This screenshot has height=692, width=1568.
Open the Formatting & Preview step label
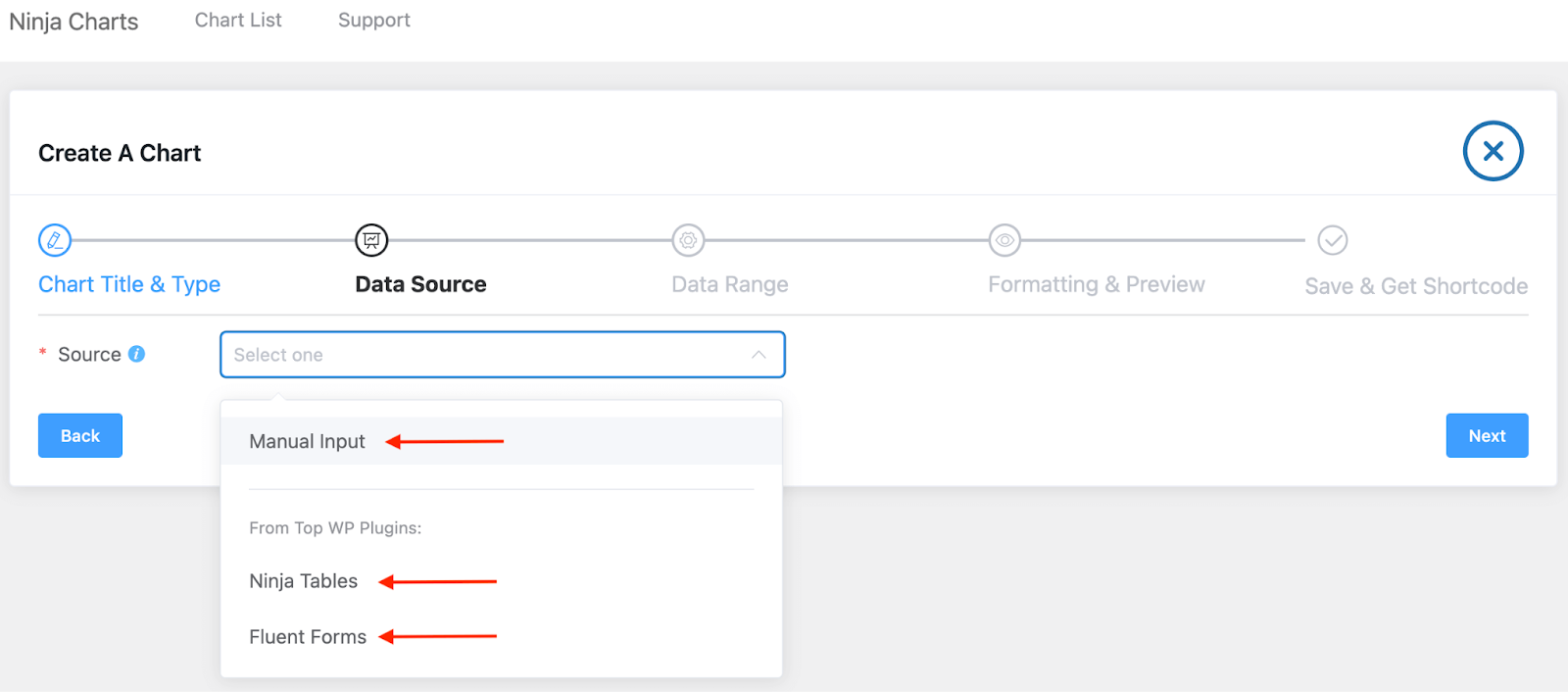pos(1096,284)
